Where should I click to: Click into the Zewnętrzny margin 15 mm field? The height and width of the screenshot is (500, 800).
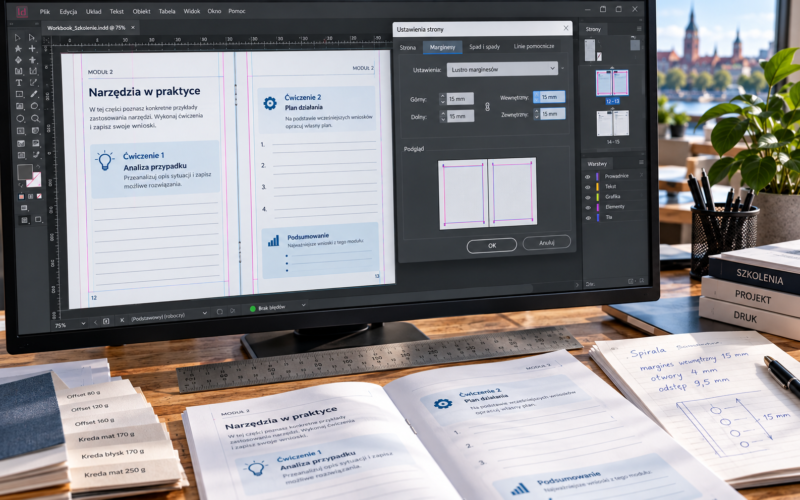tap(553, 114)
